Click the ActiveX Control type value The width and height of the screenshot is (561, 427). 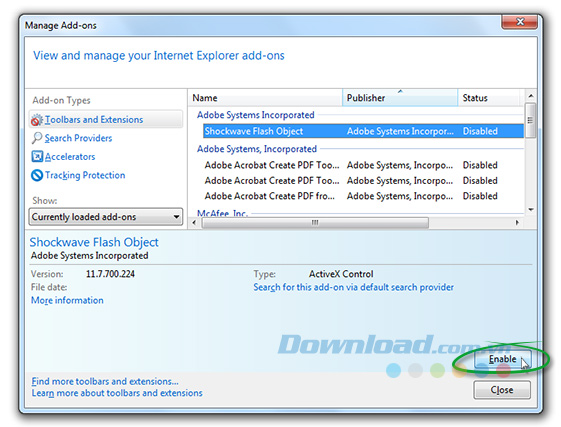point(341,274)
